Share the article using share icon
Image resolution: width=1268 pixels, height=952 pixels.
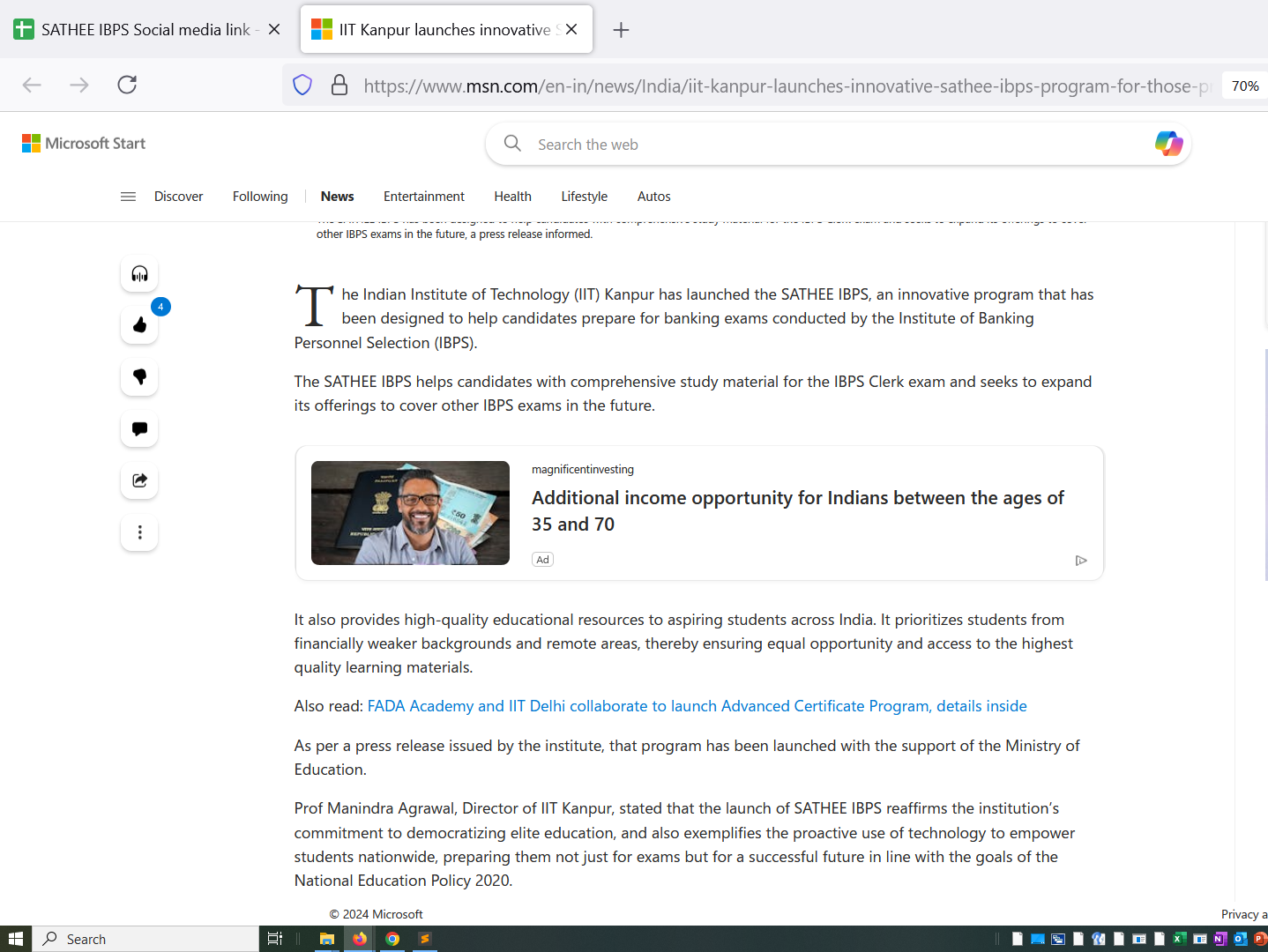point(139,480)
